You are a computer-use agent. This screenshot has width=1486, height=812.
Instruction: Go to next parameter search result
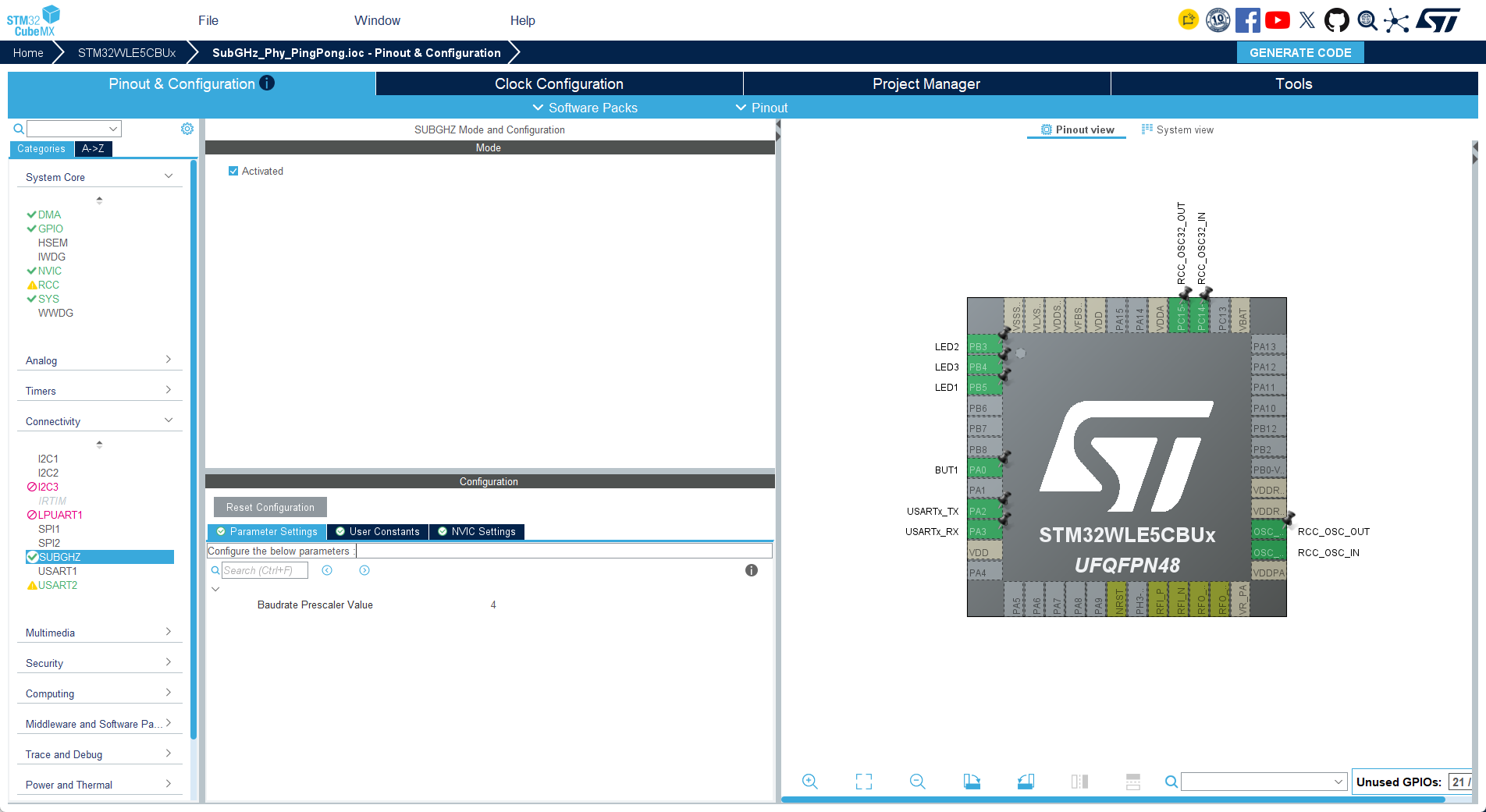[x=364, y=570]
